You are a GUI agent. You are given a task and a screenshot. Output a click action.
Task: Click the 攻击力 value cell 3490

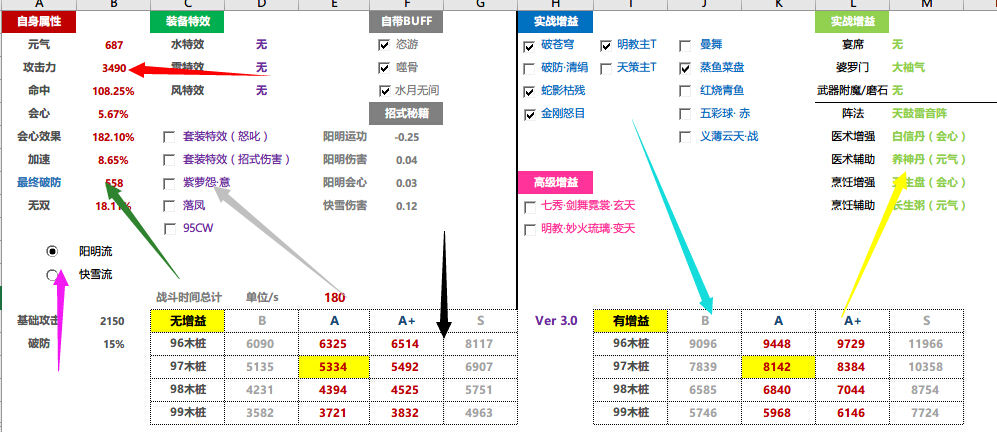pyautogui.click(x=114, y=68)
